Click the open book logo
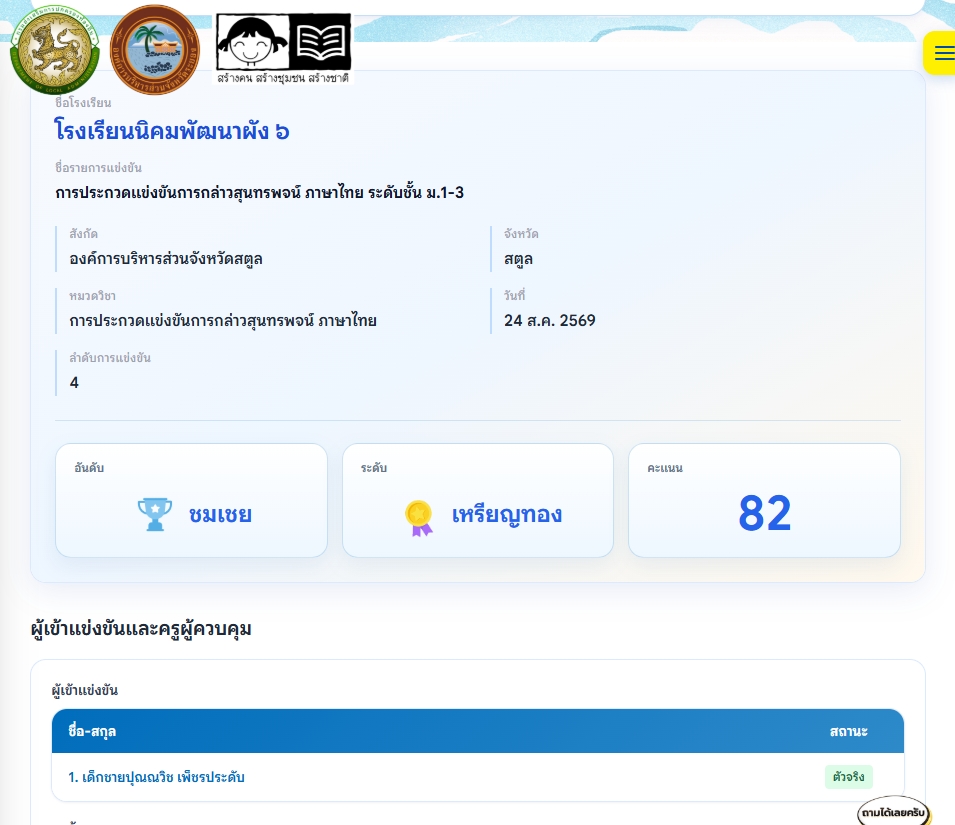This screenshot has width=955, height=825. pos(320,43)
